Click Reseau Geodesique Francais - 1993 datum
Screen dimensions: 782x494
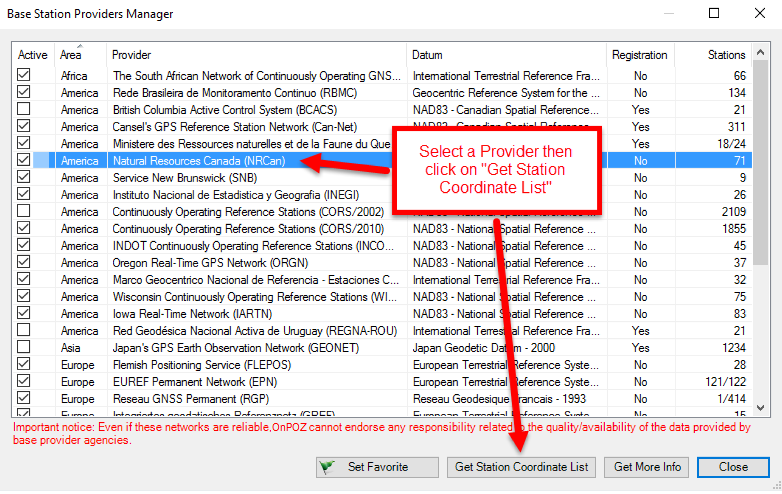(x=499, y=399)
